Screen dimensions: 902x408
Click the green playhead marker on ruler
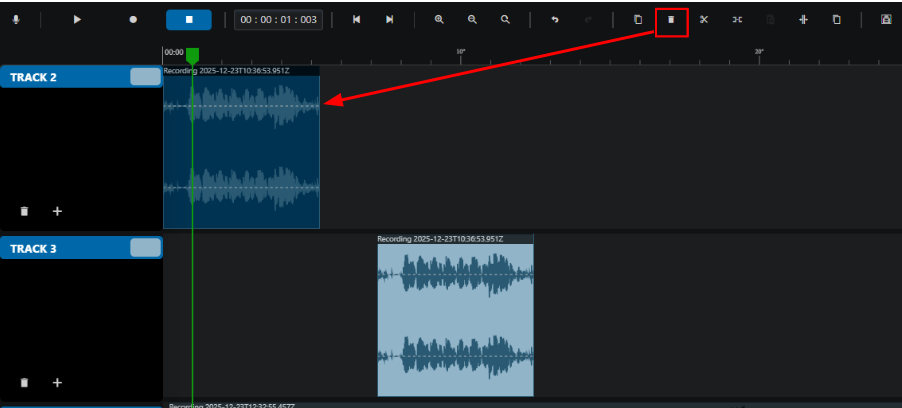[193, 56]
